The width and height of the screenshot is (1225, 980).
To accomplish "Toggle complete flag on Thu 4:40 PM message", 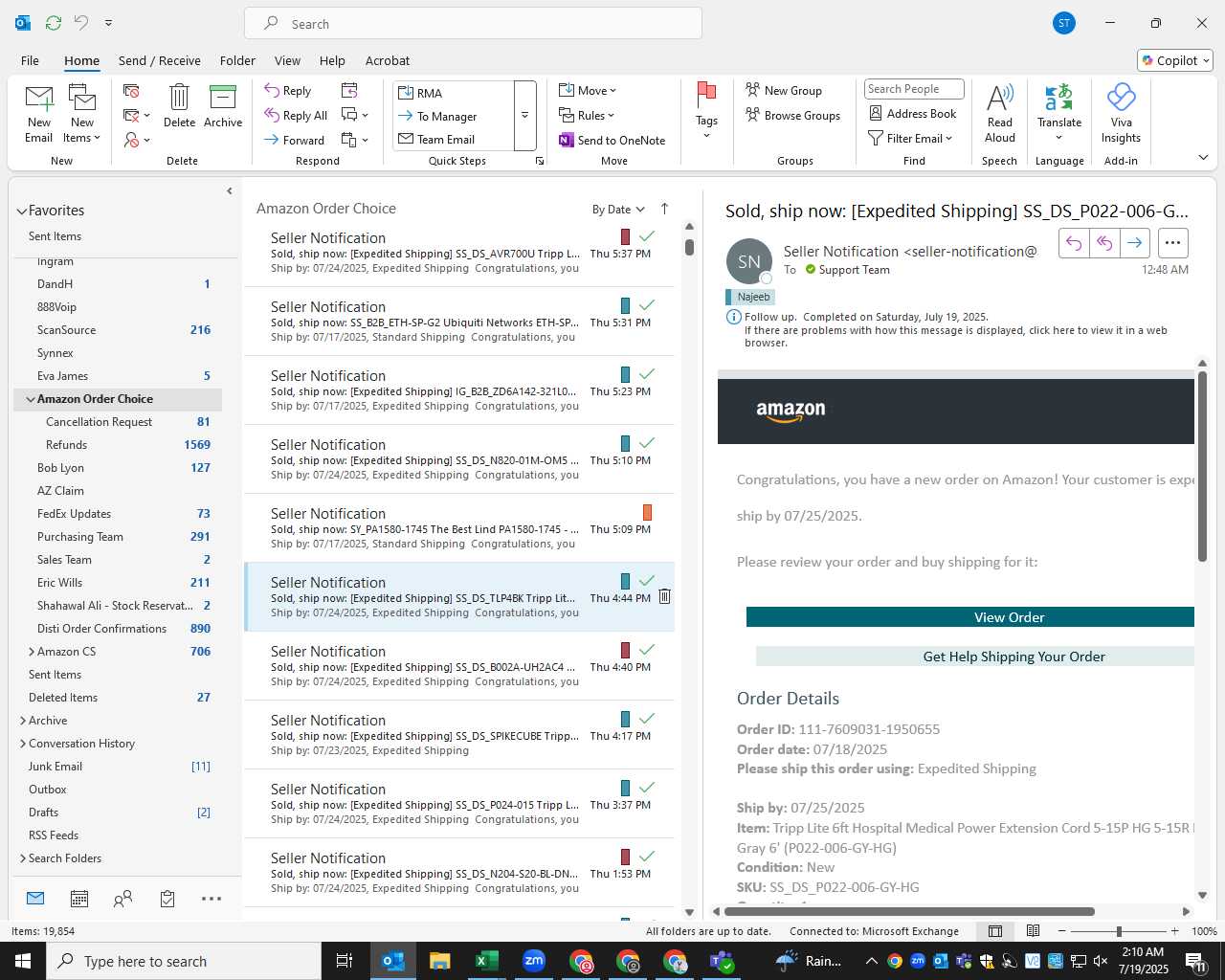I will click(647, 649).
